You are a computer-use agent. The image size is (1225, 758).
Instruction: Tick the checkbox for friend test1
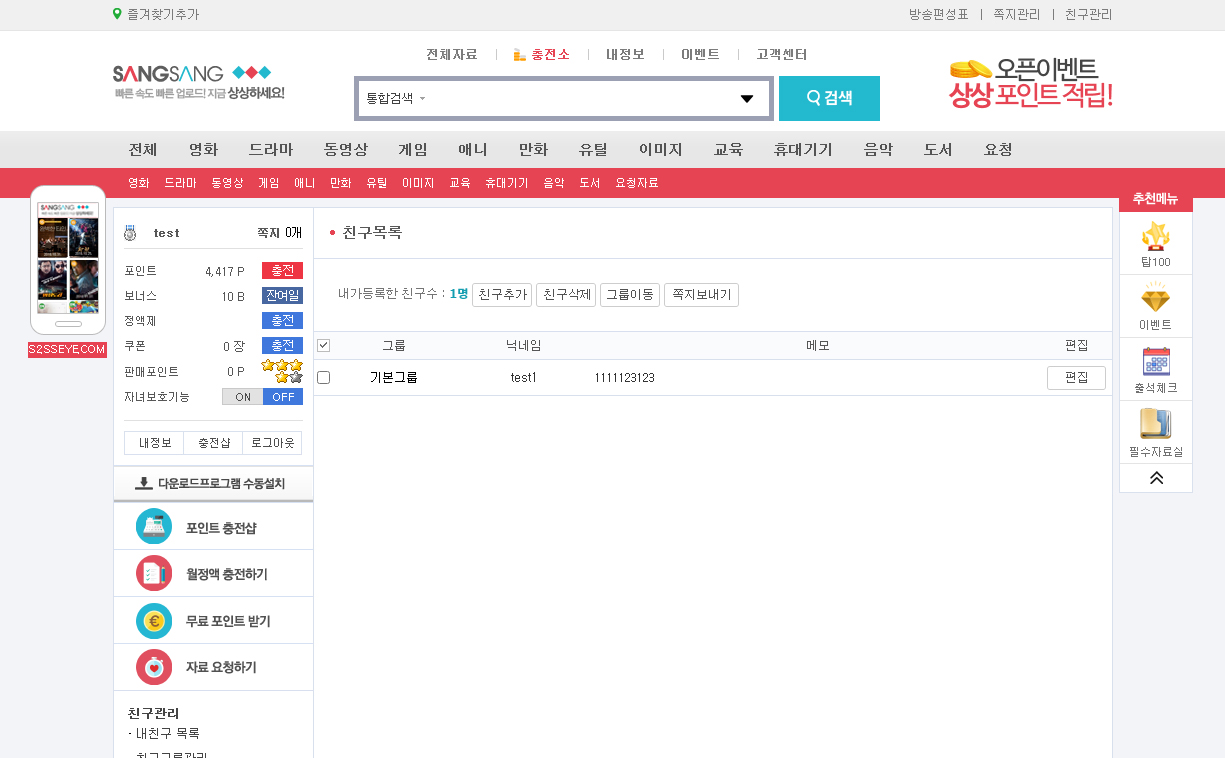323,377
